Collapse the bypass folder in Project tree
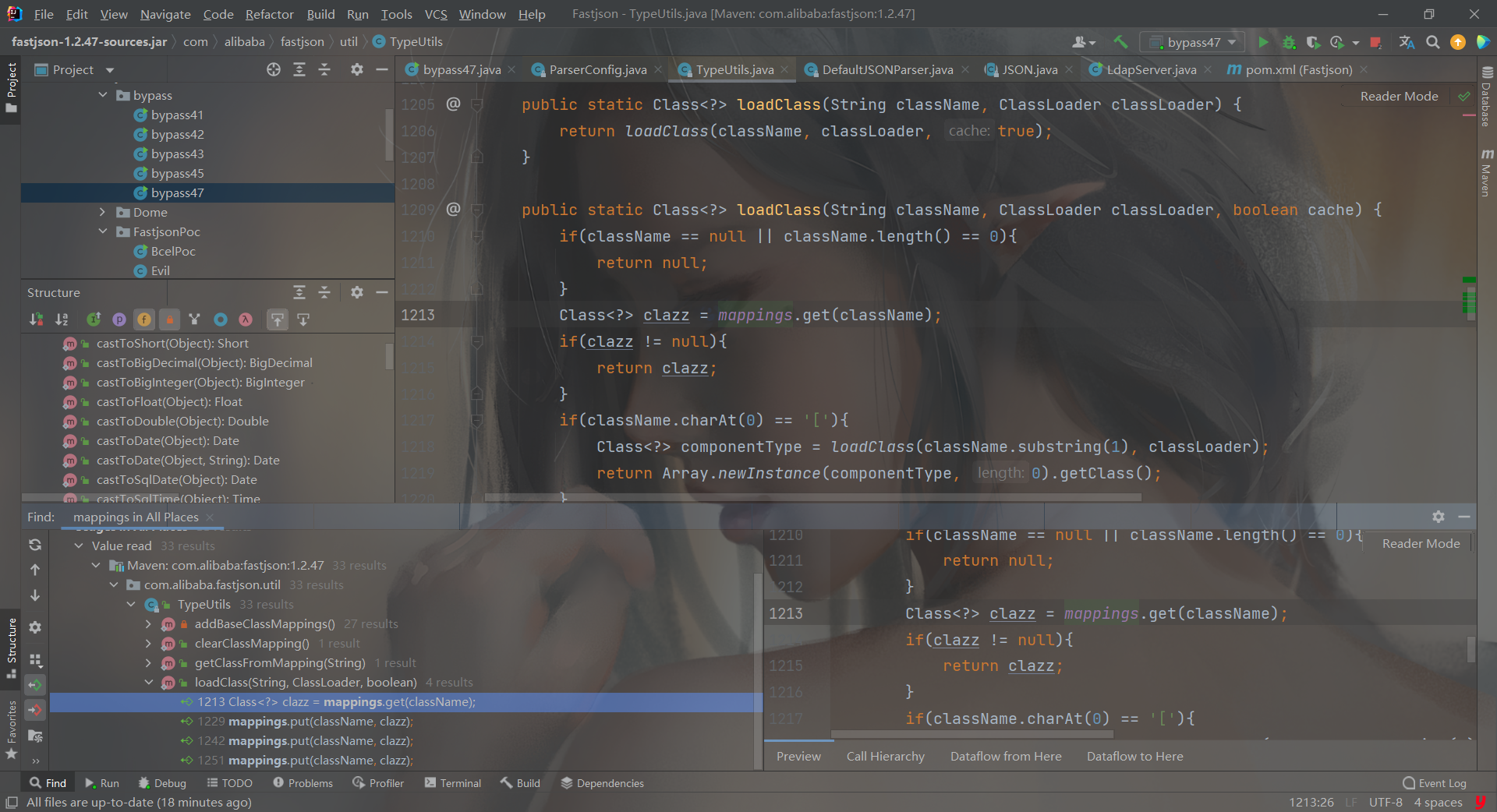 pos(103,95)
